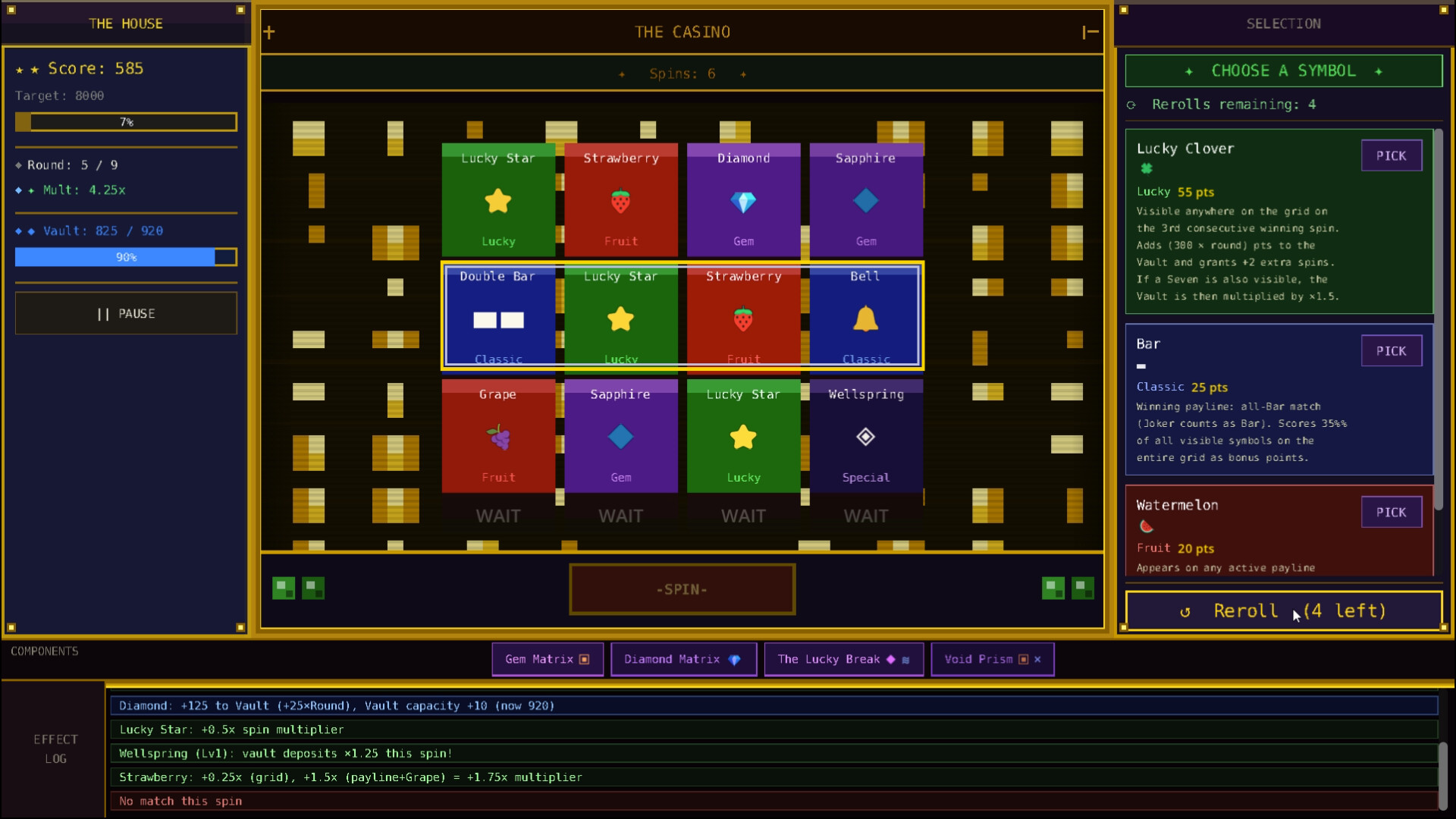Click the Watermelon symbol icon
This screenshot has width=1456, height=819.
click(x=1146, y=526)
